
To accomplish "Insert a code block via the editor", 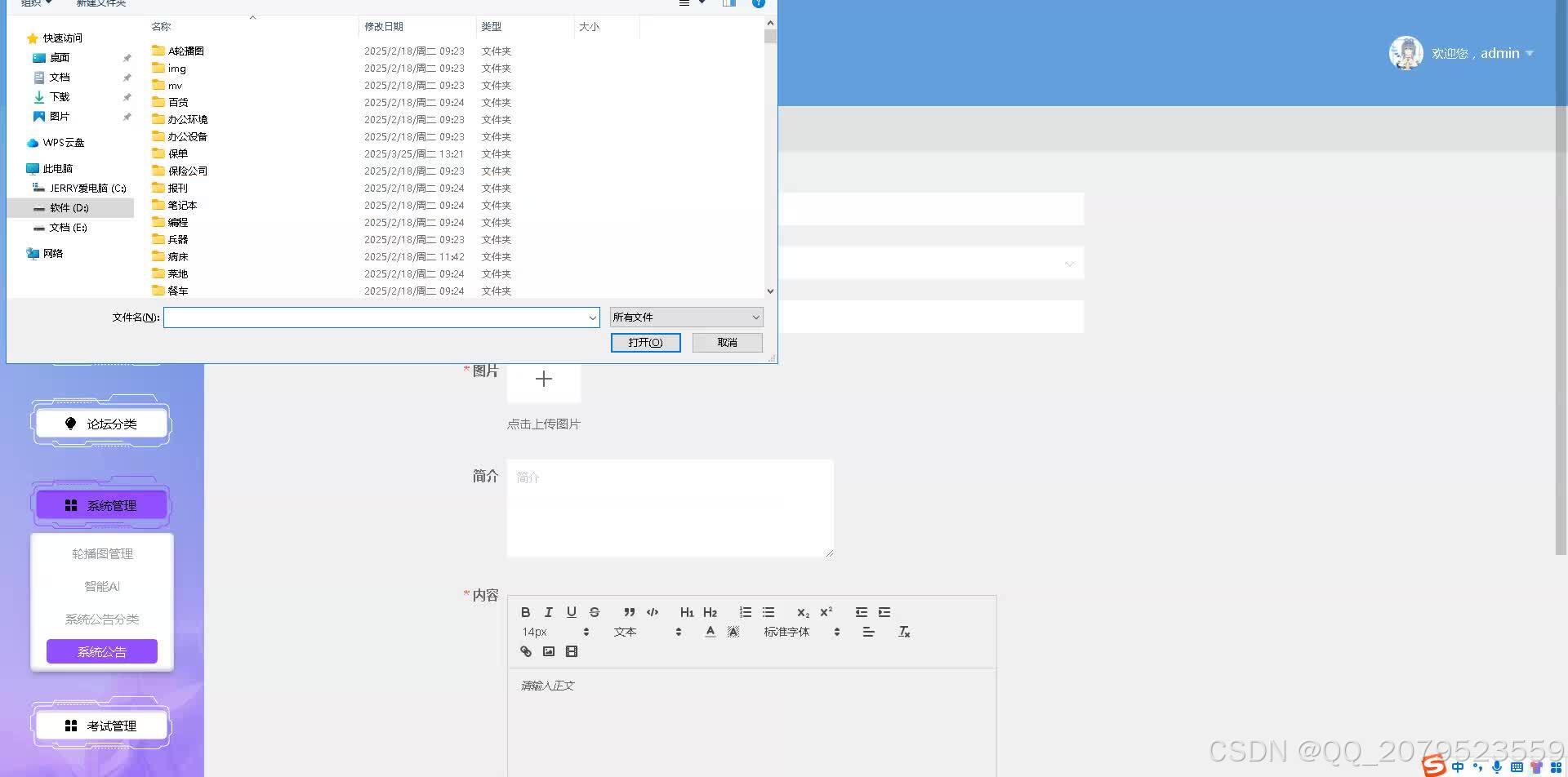I will pos(653,612).
